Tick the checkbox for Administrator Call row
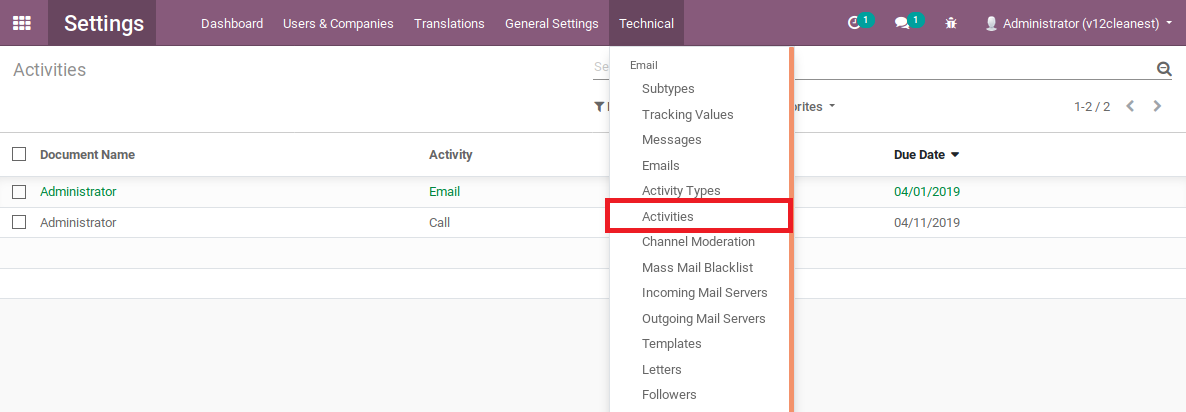1186x412 pixels. pyautogui.click(x=19, y=222)
